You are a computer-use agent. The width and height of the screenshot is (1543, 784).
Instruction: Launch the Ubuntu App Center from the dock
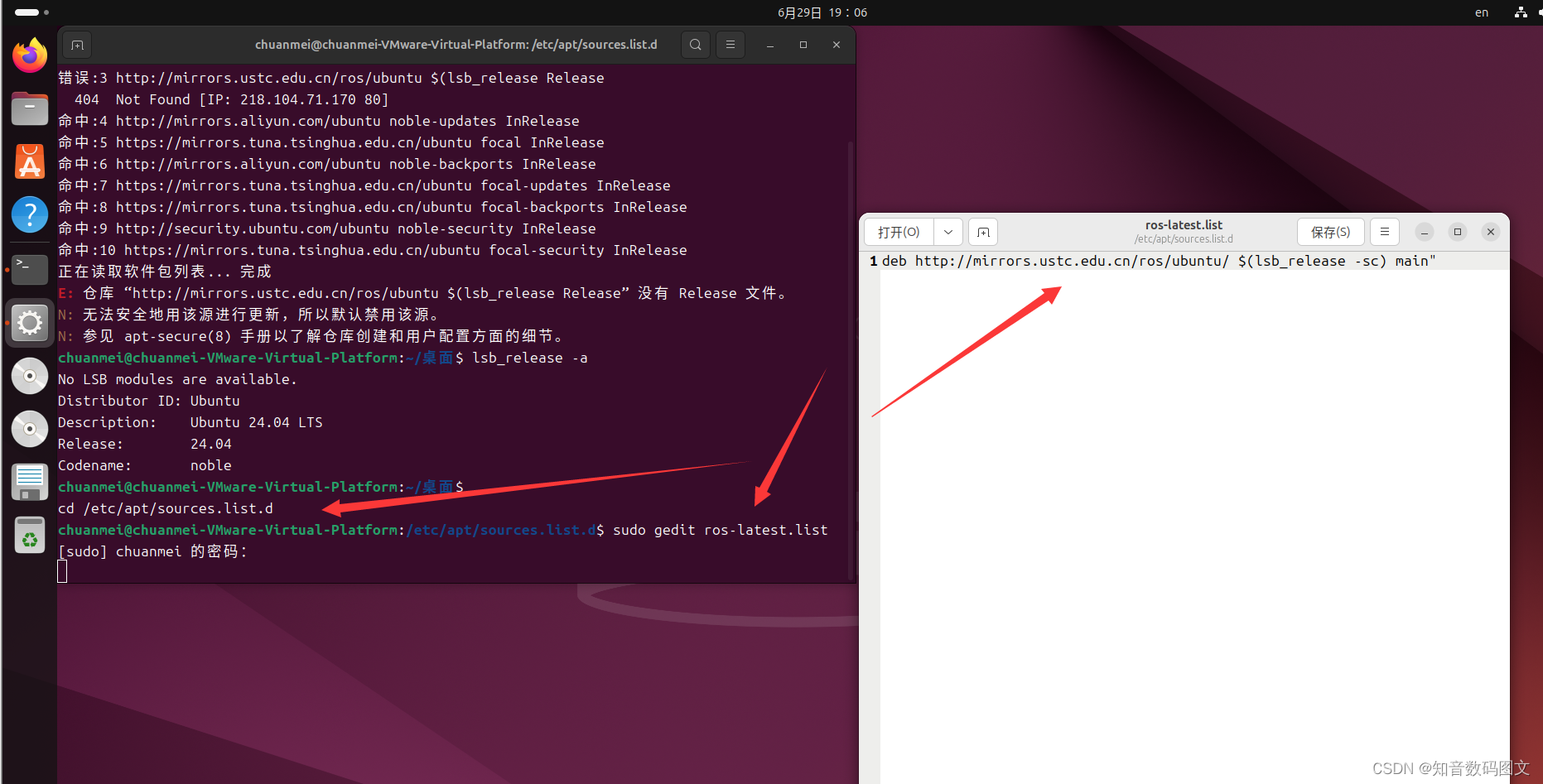29,161
